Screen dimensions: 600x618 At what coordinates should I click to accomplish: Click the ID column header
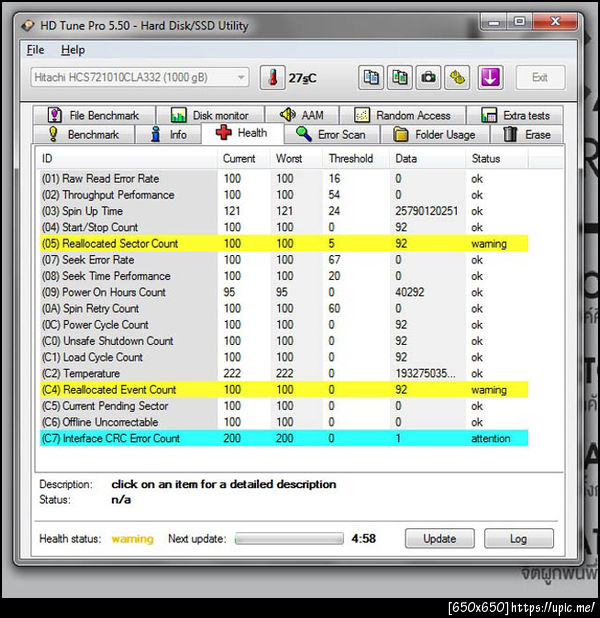127,158
